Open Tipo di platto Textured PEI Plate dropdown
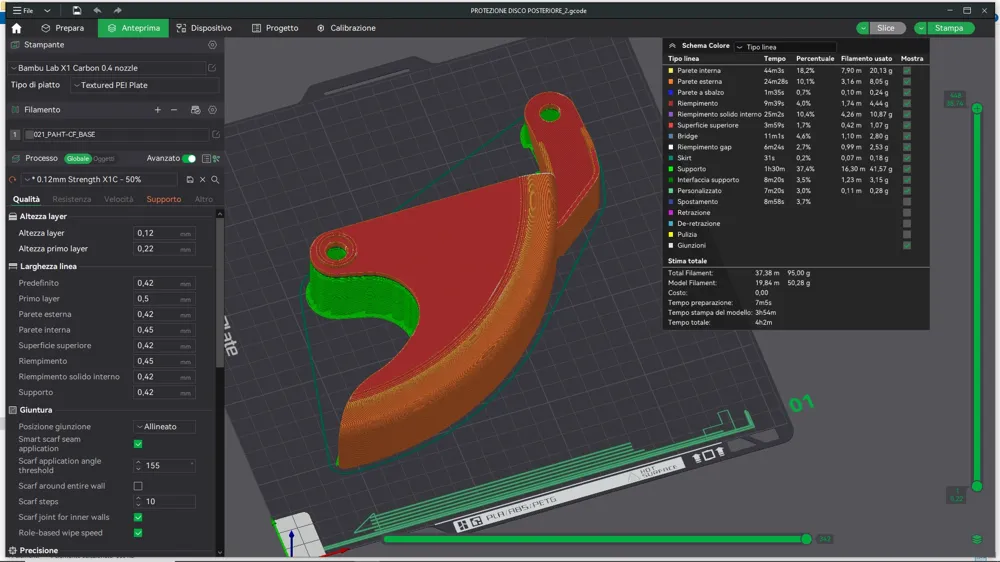The width and height of the screenshot is (1000, 562). click(x=145, y=85)
